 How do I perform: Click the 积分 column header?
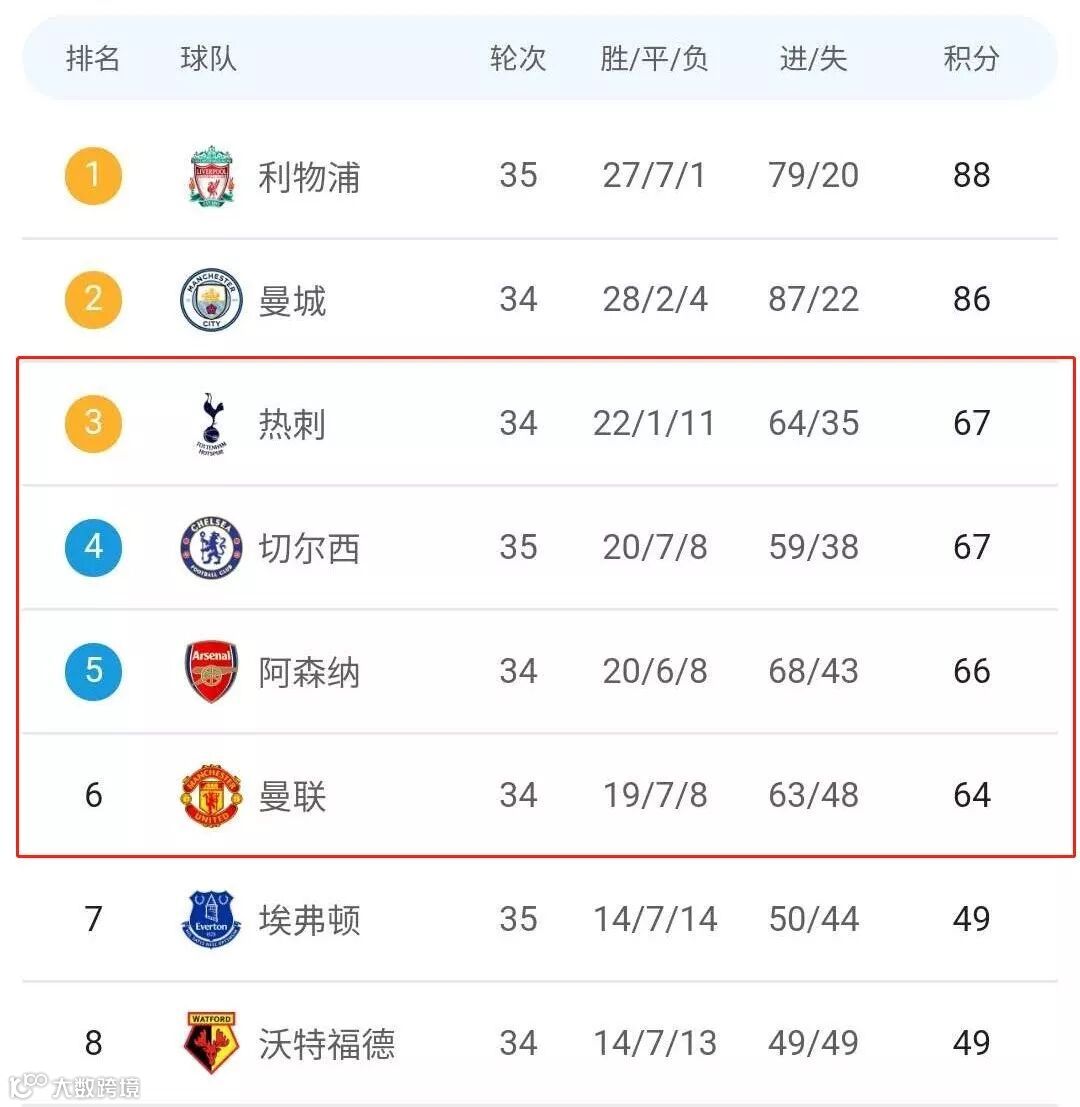click(x=971, y=59)
